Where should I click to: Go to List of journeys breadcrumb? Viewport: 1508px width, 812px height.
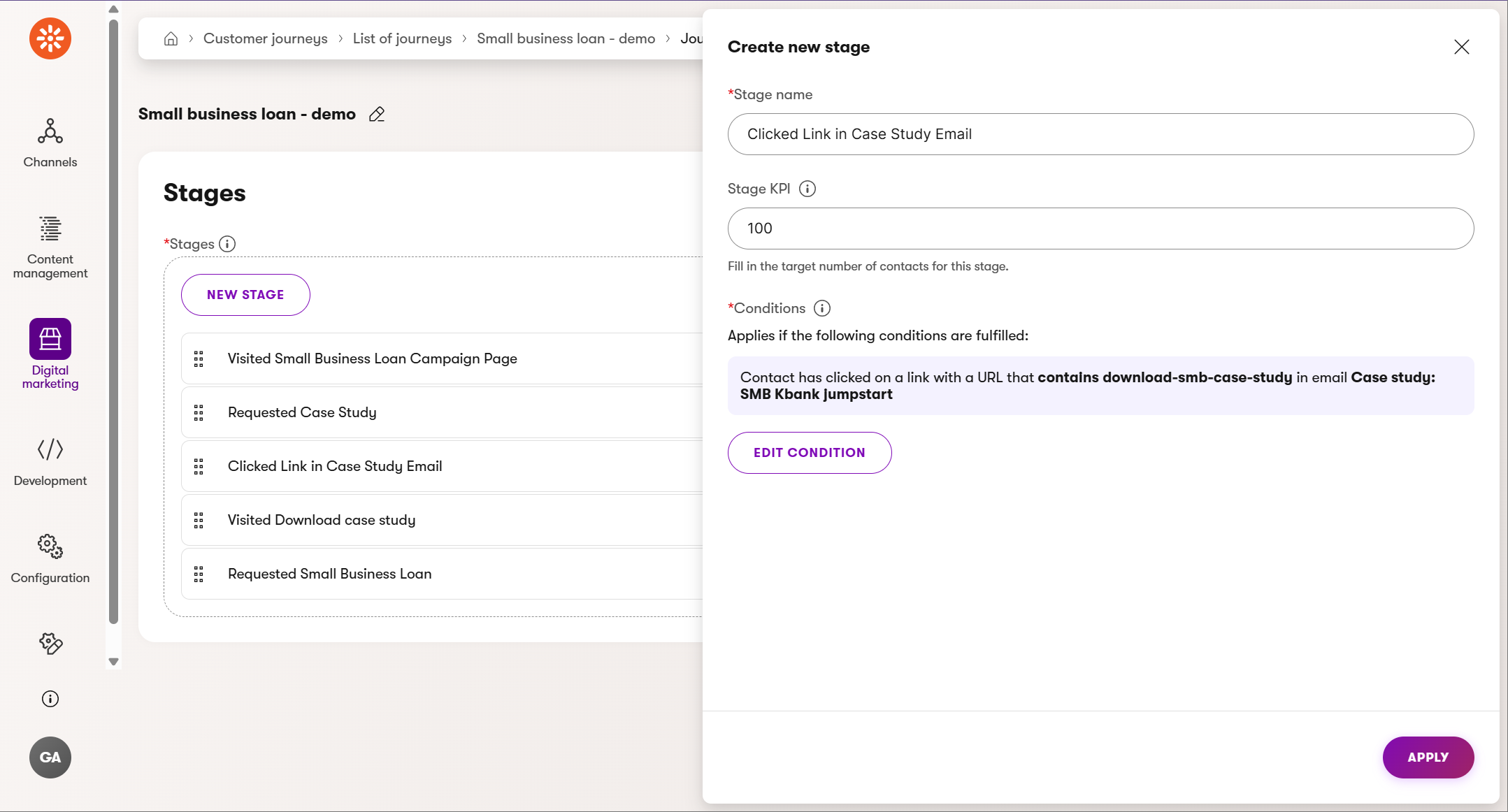coord(402,38)
